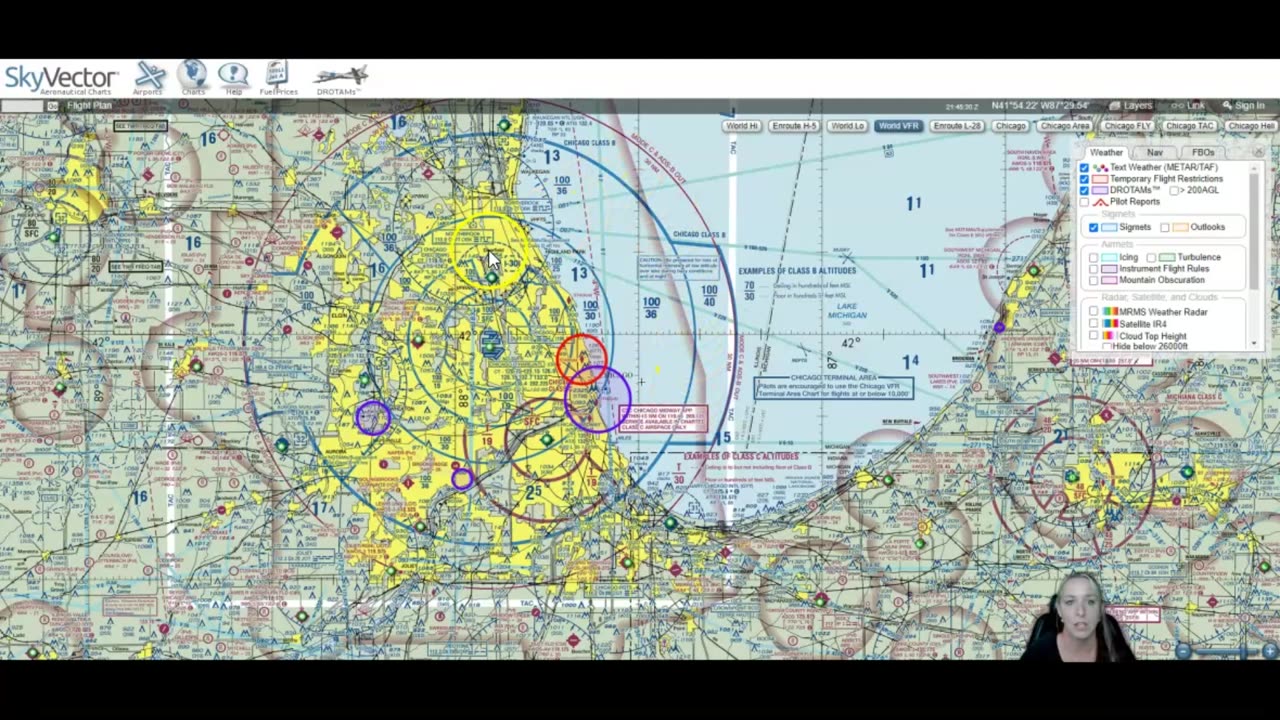This screenshot has height=720, width=1280.
Task: Open the Charts globe icon
Action: (192, 78)
